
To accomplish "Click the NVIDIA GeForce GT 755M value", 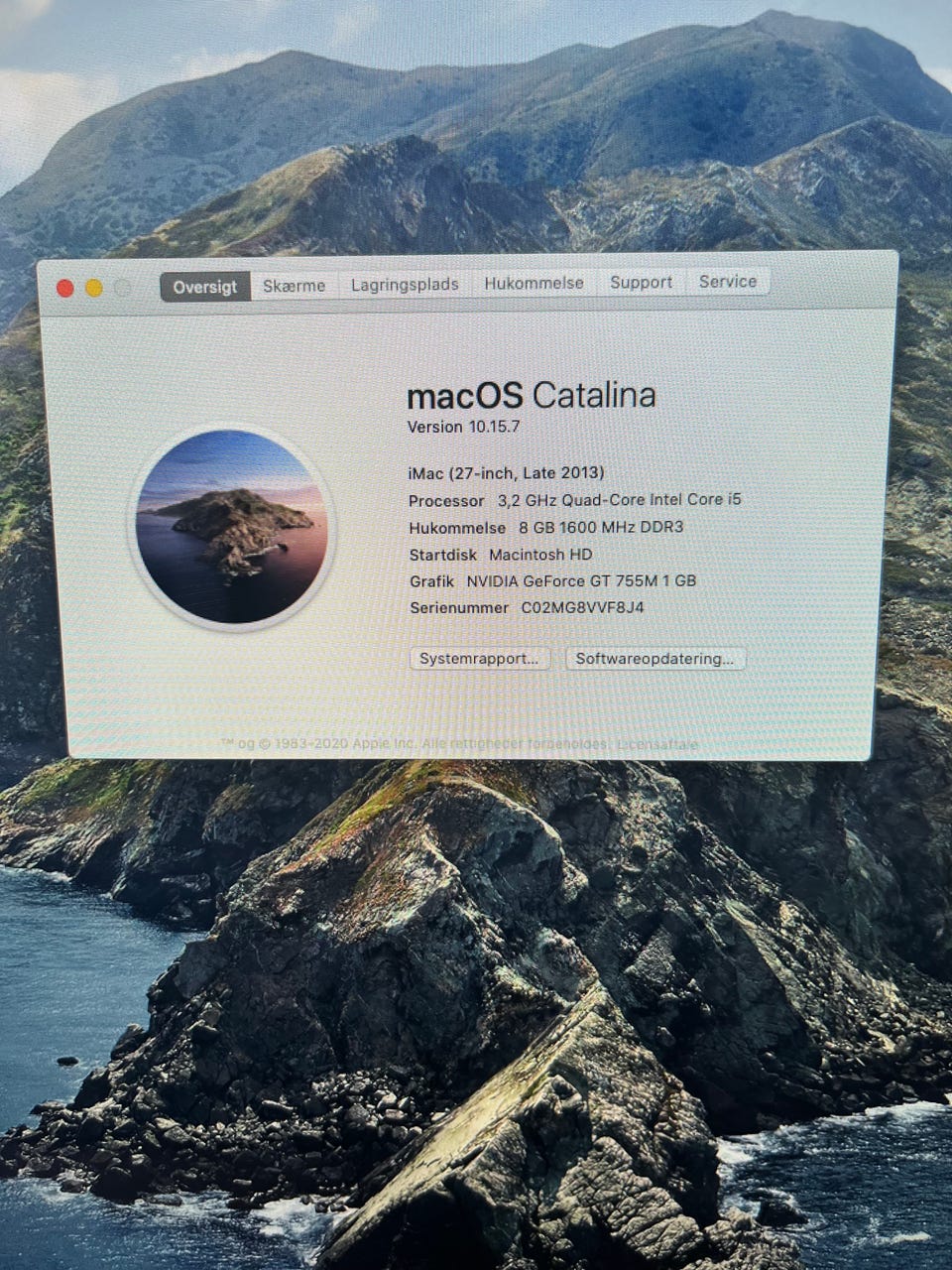I will tap(581, 580).
